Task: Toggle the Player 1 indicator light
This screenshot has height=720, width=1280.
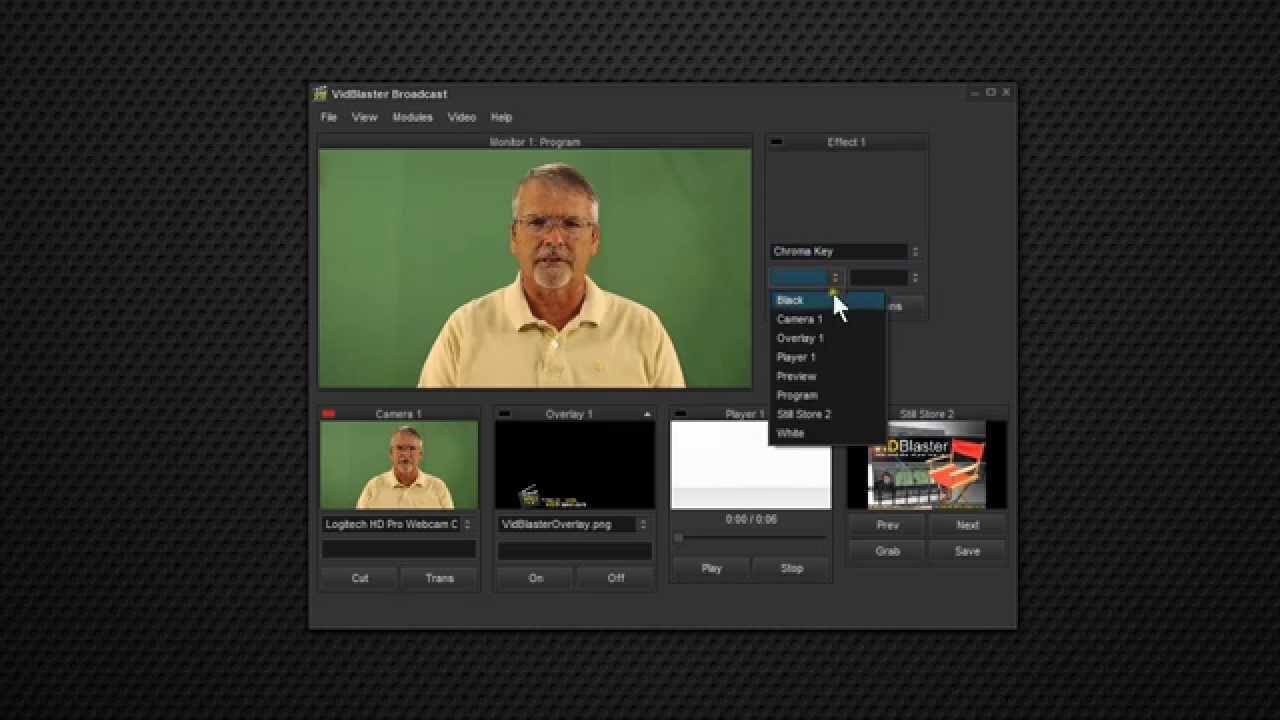Action: click(x=680, y=414)
